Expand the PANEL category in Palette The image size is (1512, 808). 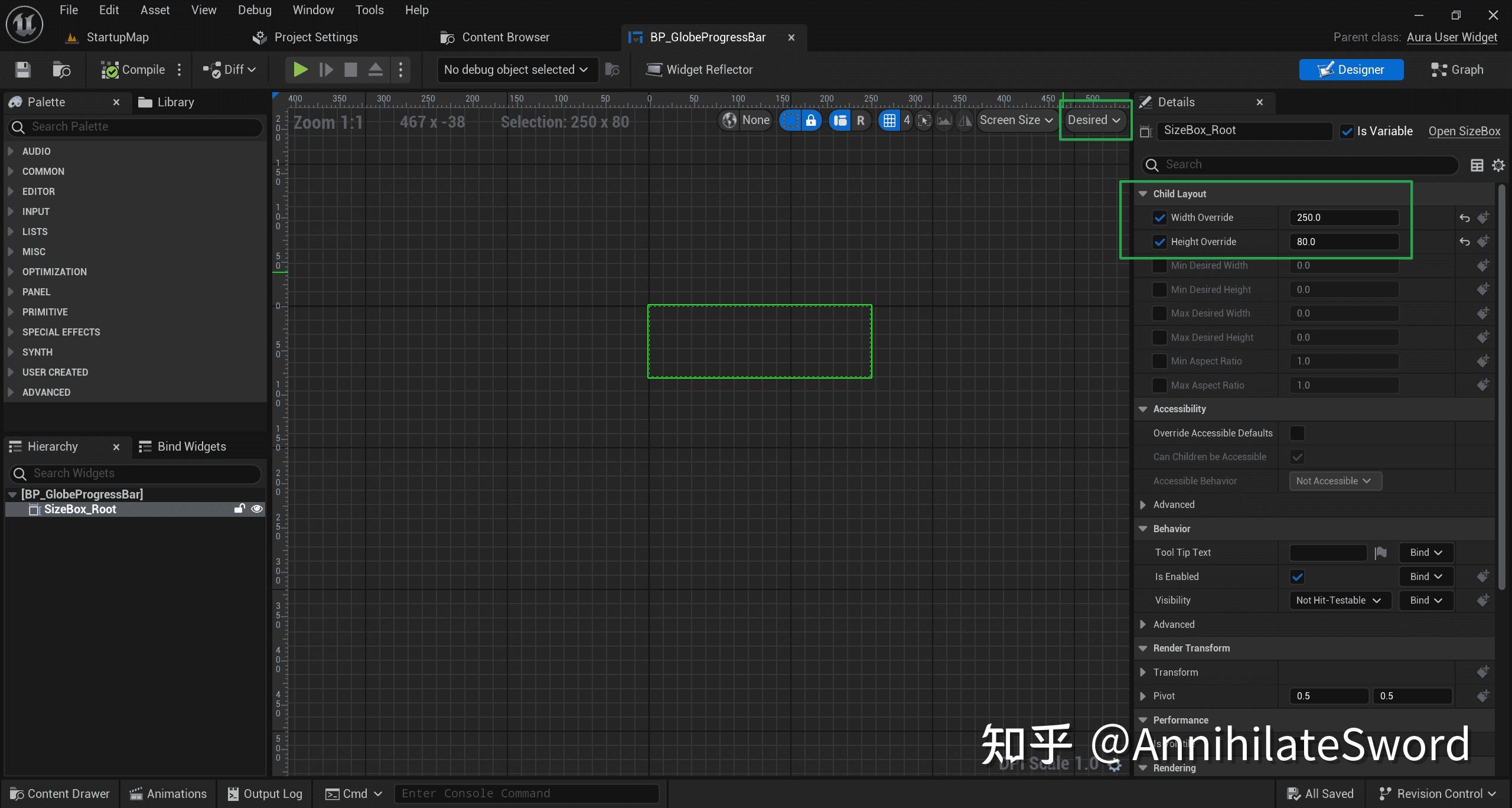[x=37, y=291]
